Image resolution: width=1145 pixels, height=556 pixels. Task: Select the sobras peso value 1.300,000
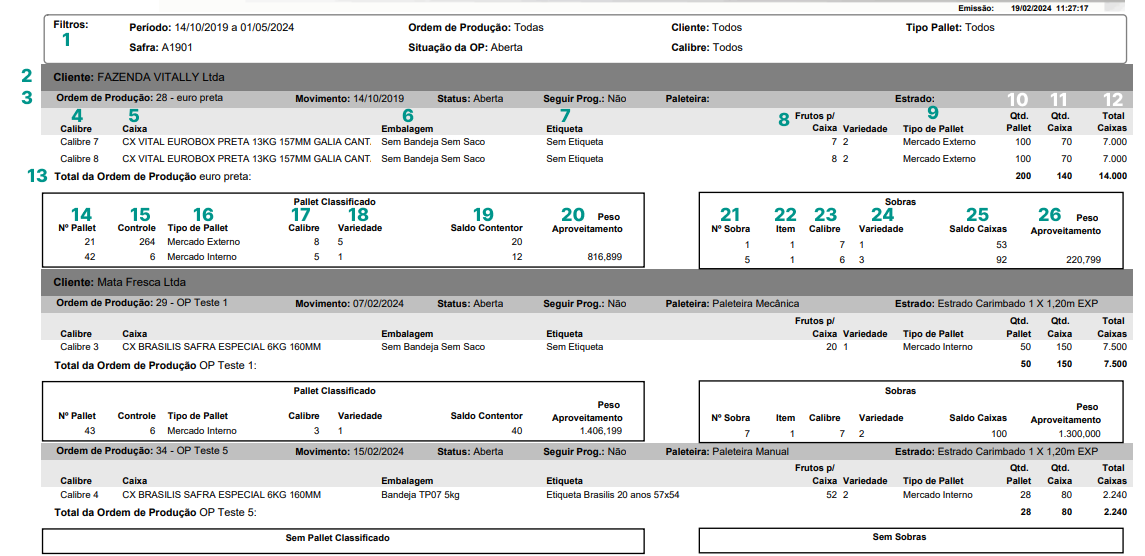[x=1079, y=433]
